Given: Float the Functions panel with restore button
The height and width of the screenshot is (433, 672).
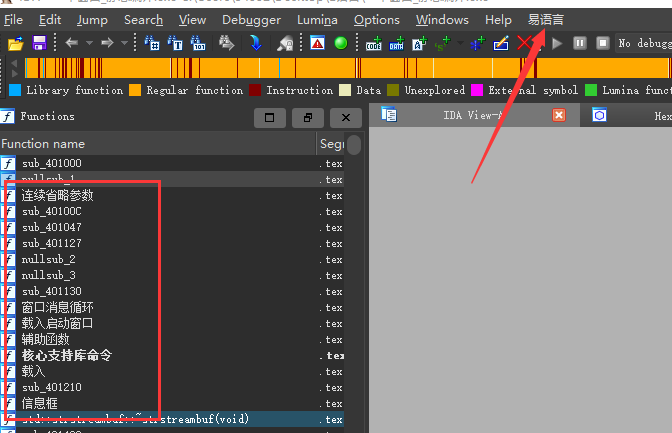Looking at the screenshot, I should point(308,117).
